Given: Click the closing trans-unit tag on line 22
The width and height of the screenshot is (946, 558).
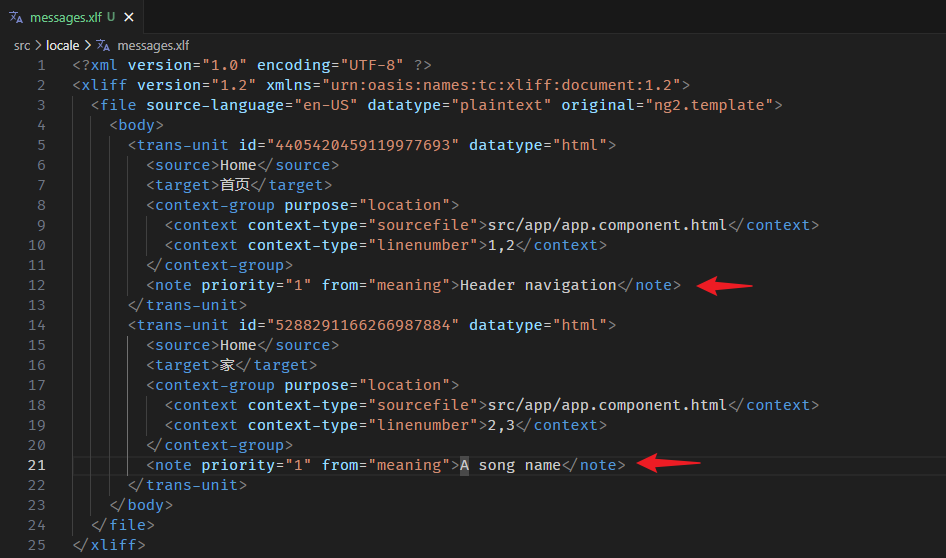Looking at the screenshot, I should pyautogui.click(x=188, y=485).
